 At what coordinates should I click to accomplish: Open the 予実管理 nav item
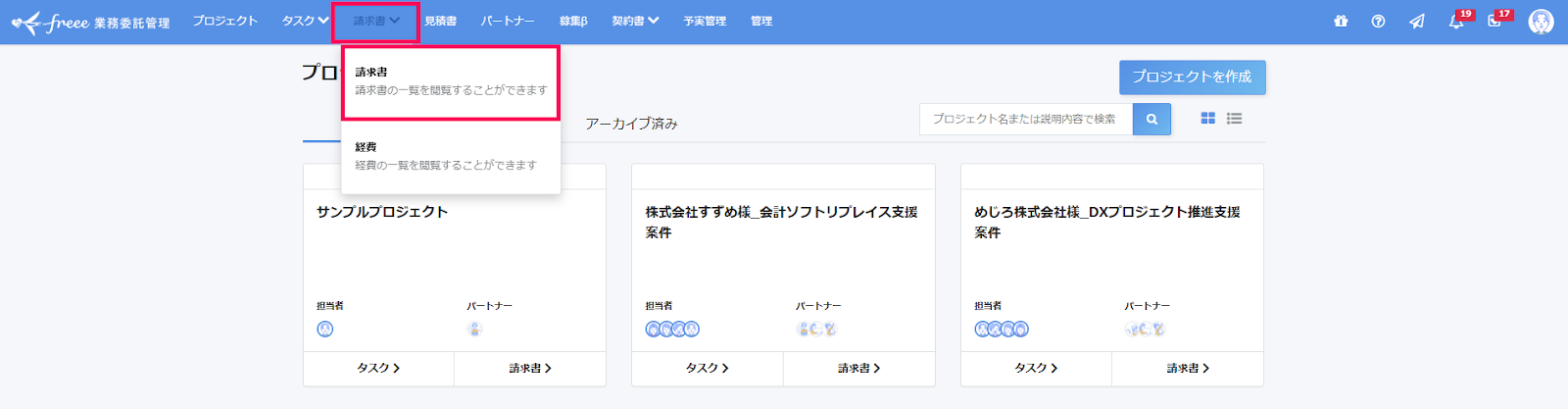pos(705,21)
